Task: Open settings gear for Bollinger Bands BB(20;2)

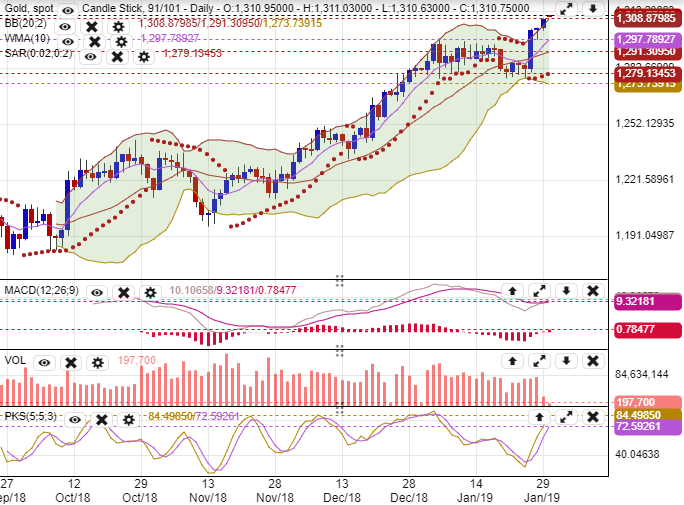Action: click(119, 25)
